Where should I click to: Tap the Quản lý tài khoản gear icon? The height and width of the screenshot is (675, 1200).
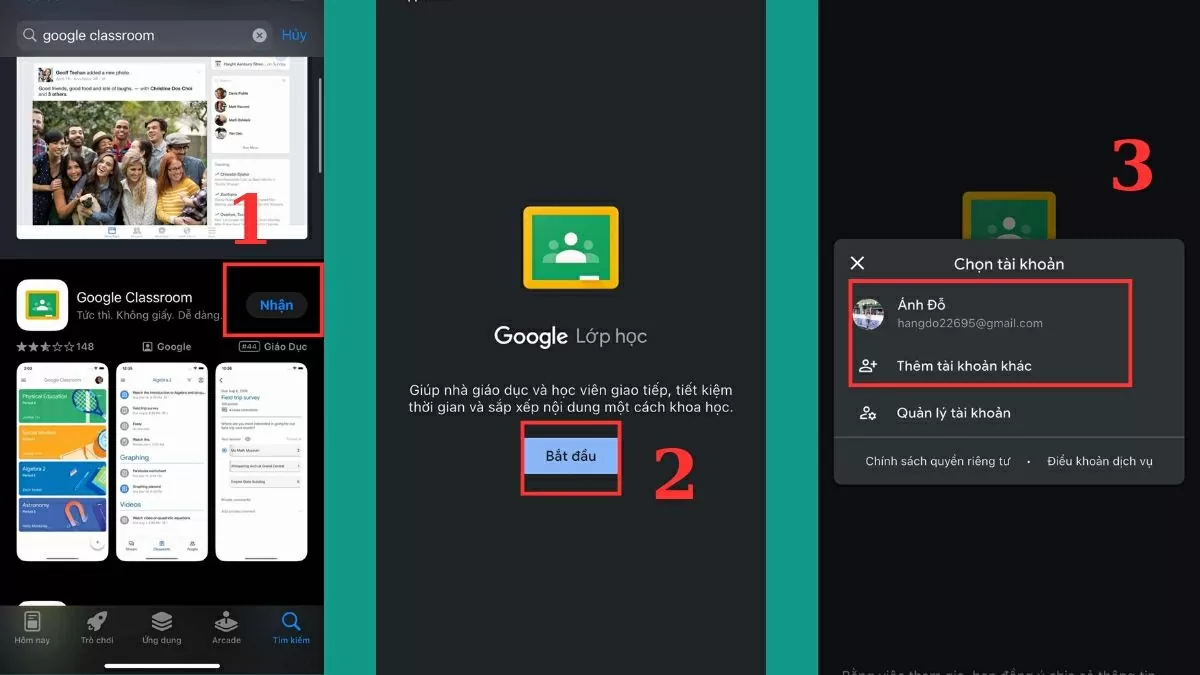tap(868, 412)
